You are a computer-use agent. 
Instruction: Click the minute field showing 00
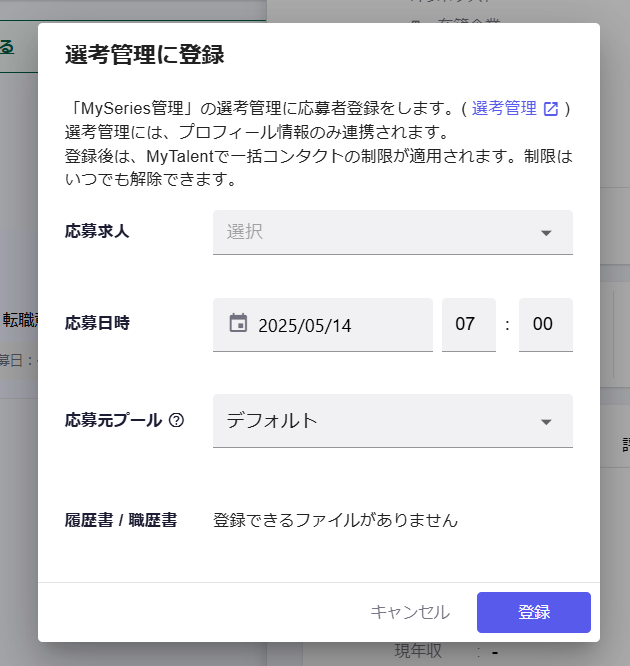(x=545, y=325)
